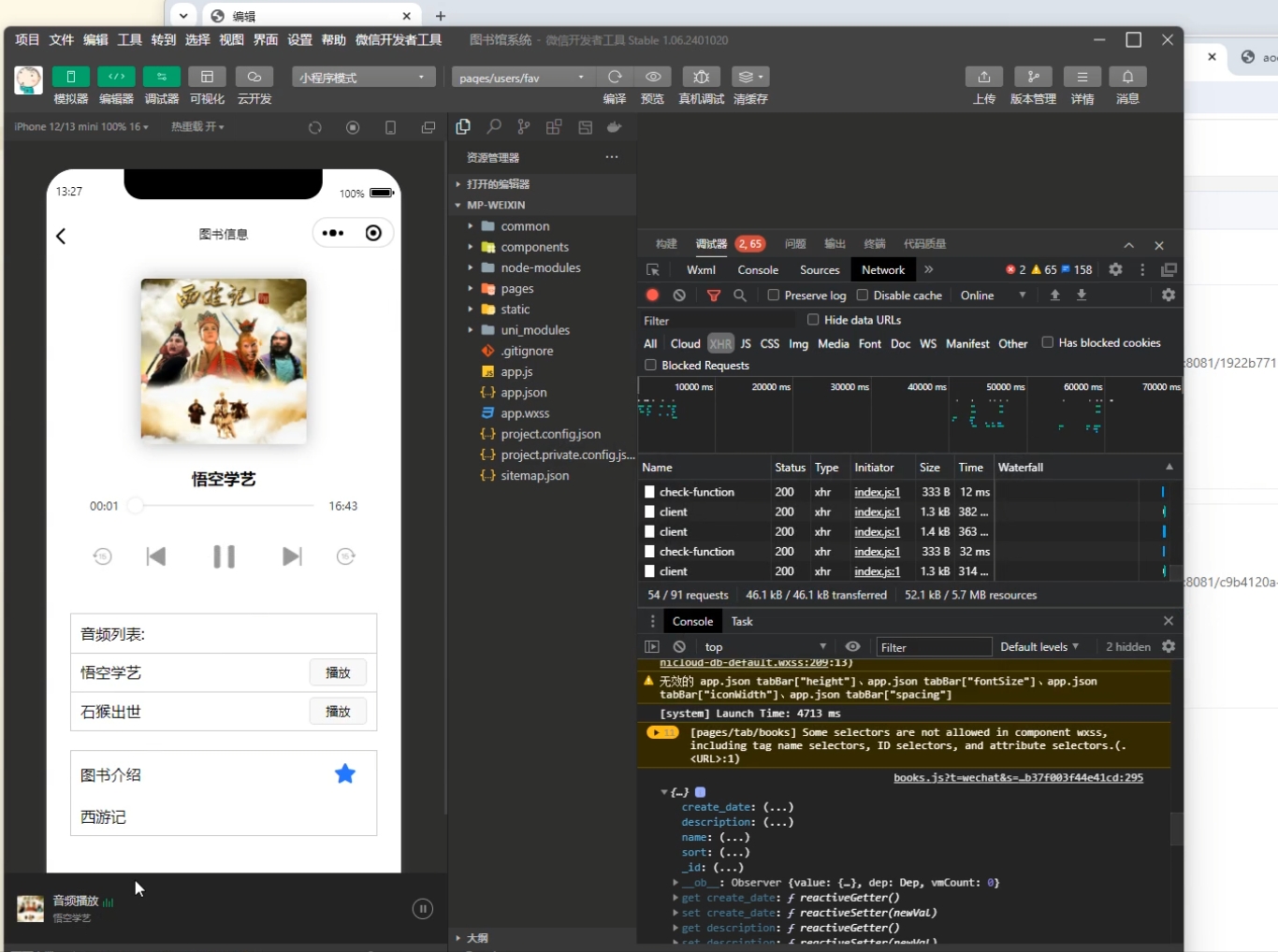Open the iPhone 12/13 mini device dropdown
The width and height of the screenshot is (1278, 952).
click(x=81, y=126)
